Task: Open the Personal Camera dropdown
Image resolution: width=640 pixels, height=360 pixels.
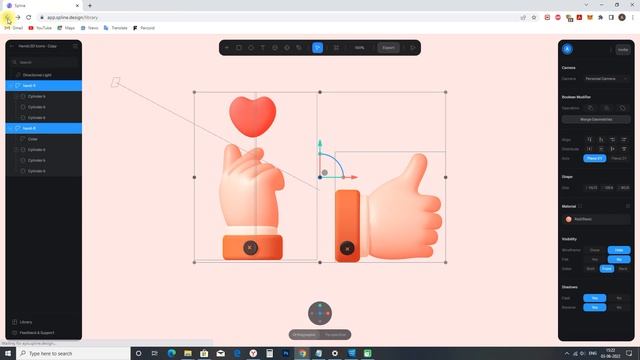Action: [x=606, y=78]
